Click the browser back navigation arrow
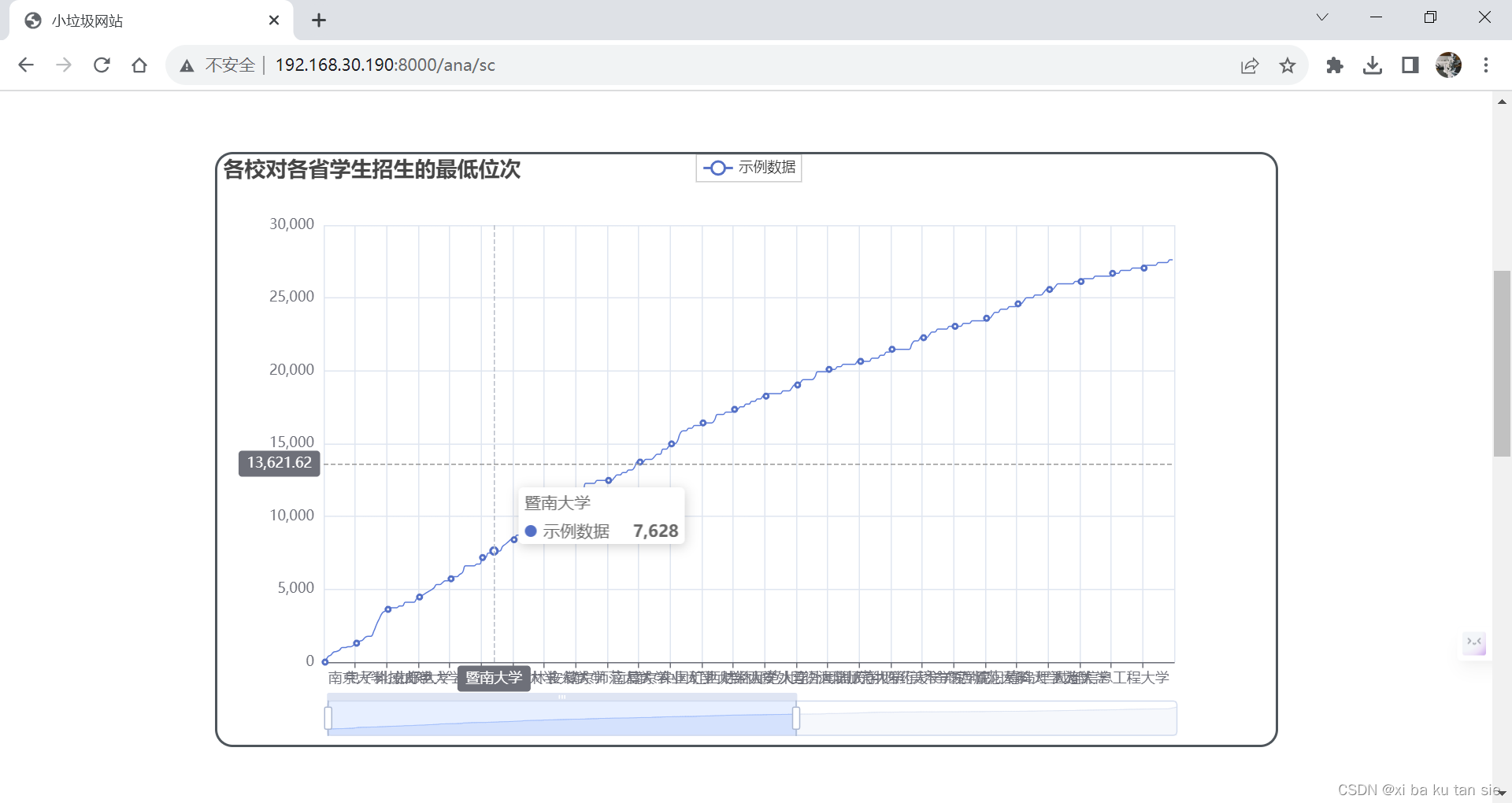The height and width of the screenshot is (803, 1512). tap(26, 65)
